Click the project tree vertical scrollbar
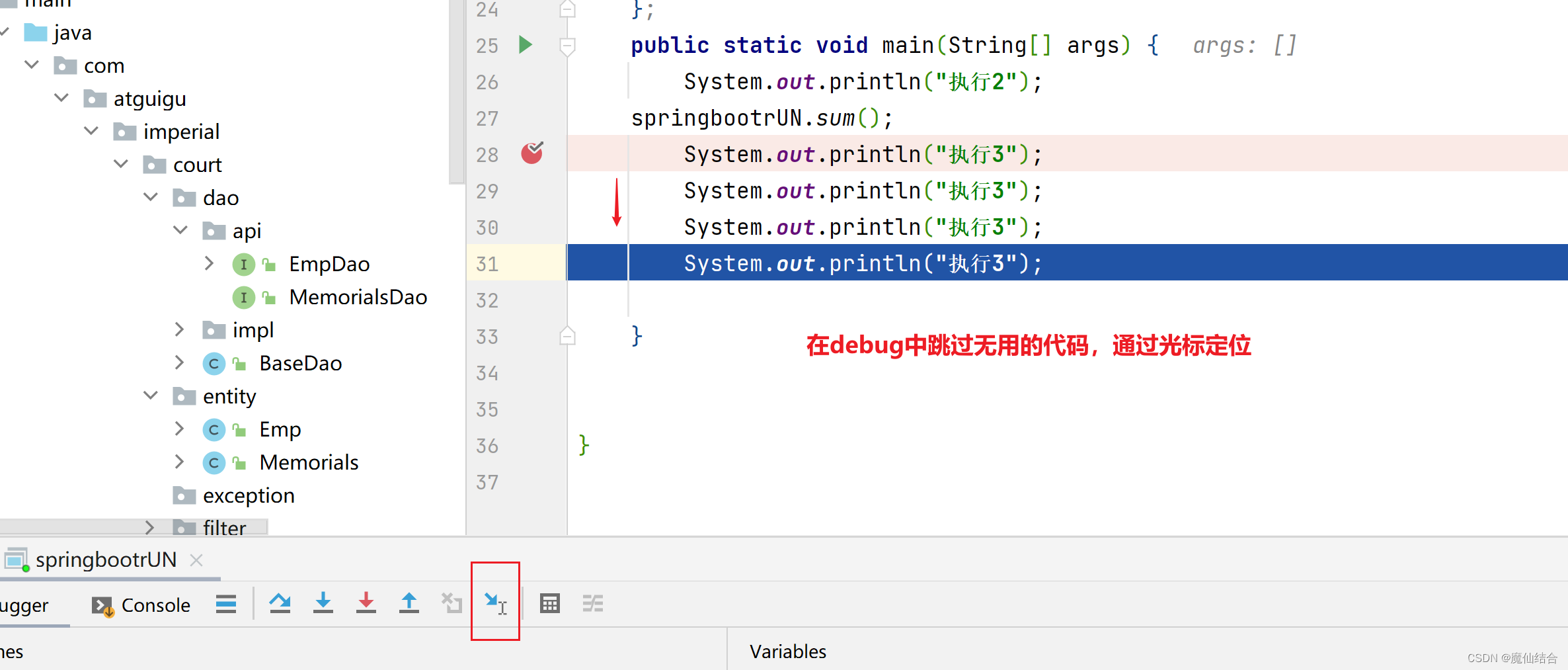 (457, 91)
